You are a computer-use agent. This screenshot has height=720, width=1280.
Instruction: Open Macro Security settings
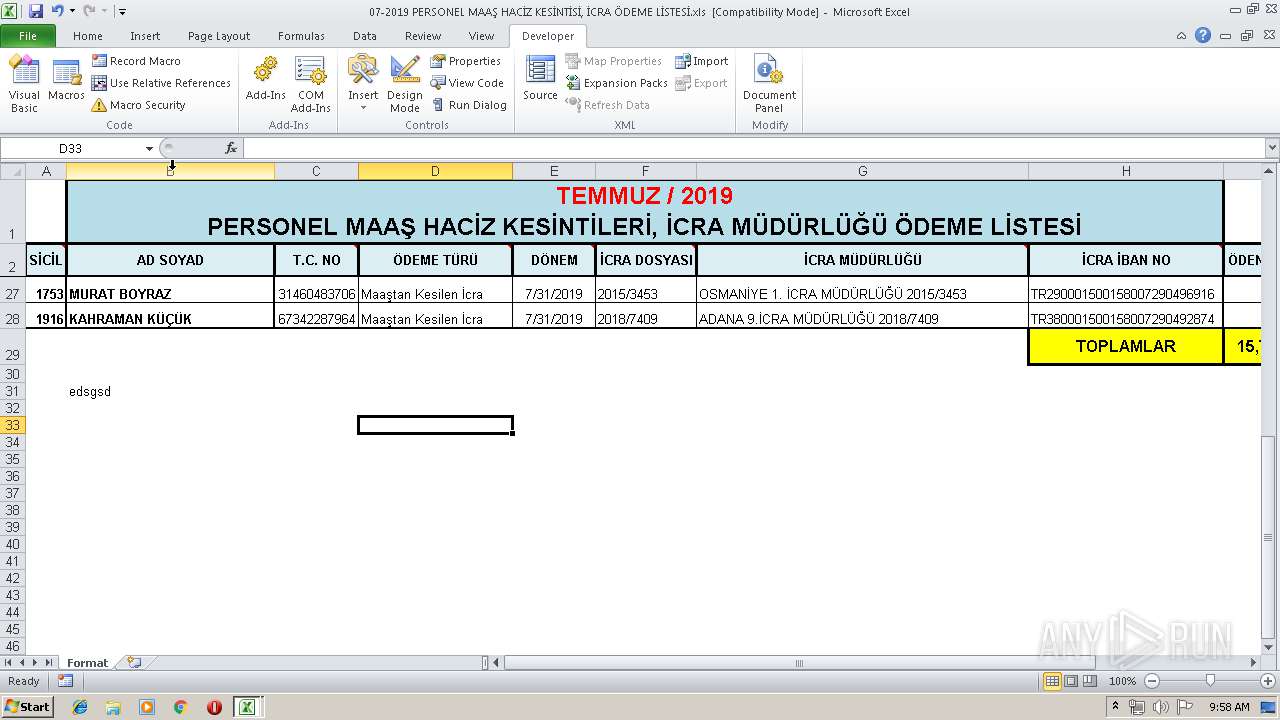click(139, 105)
